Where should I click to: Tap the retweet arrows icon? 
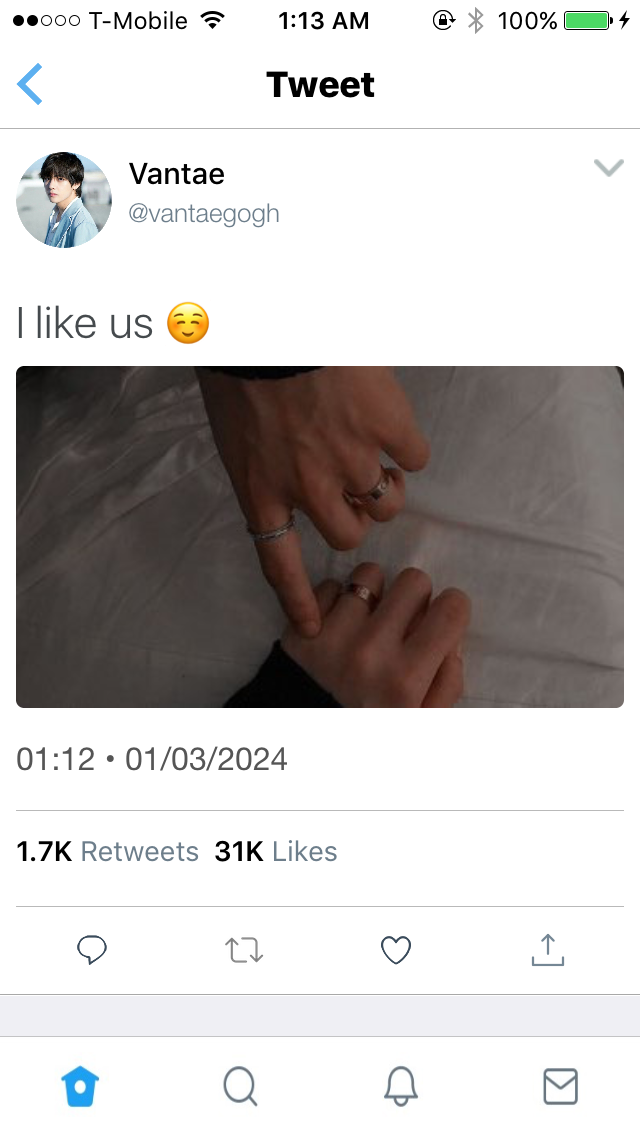click(244, 950)
